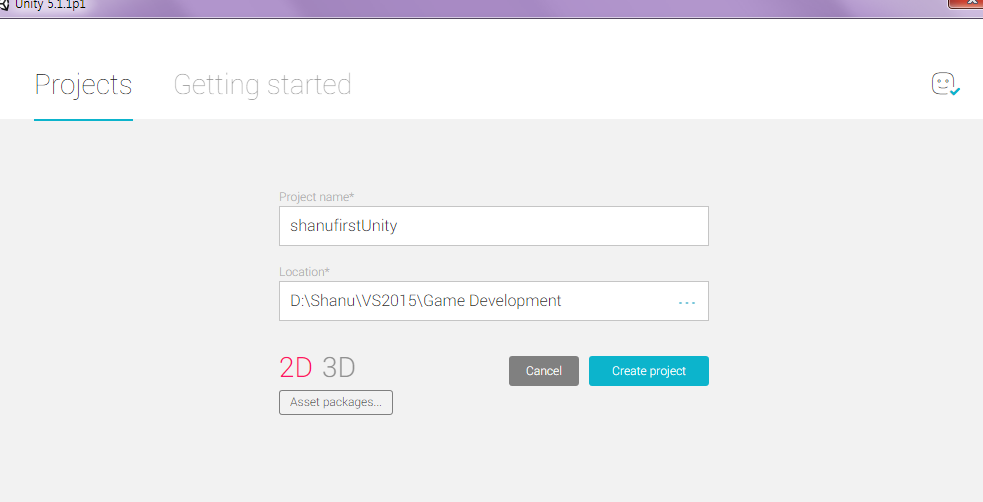Click the Location* label
Viewport: 983px width, 502px height.
(x=304, y=272)
